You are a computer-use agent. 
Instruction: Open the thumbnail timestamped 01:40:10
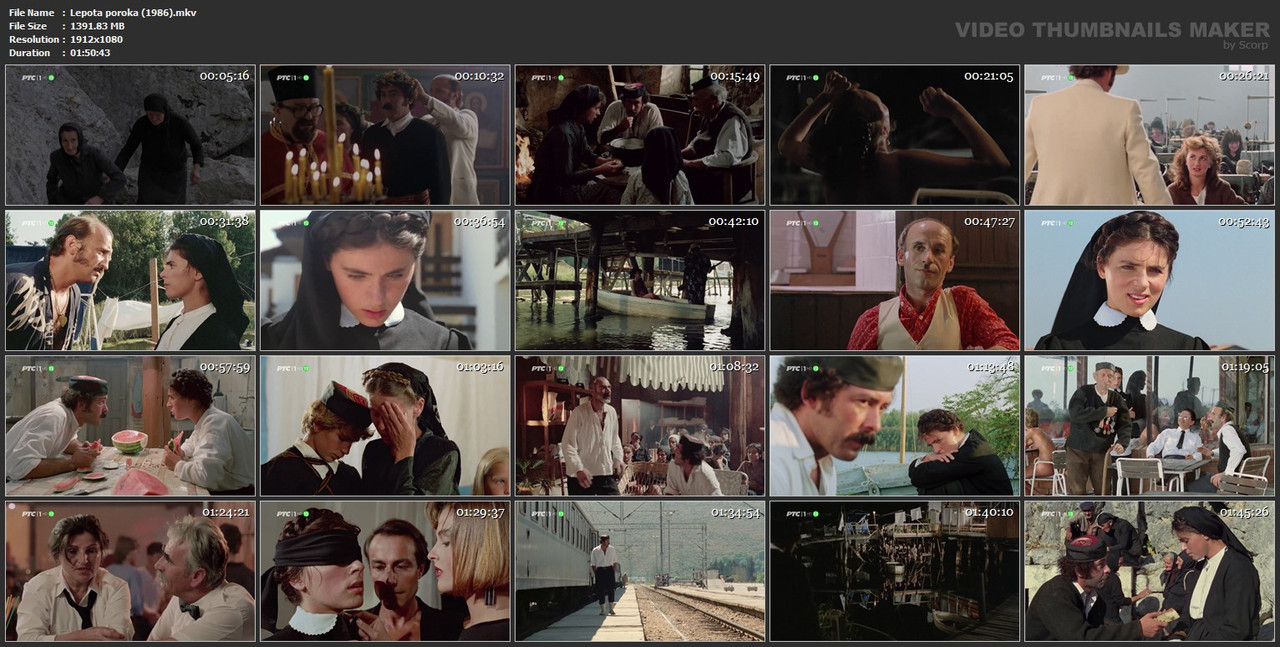(895, 571)
